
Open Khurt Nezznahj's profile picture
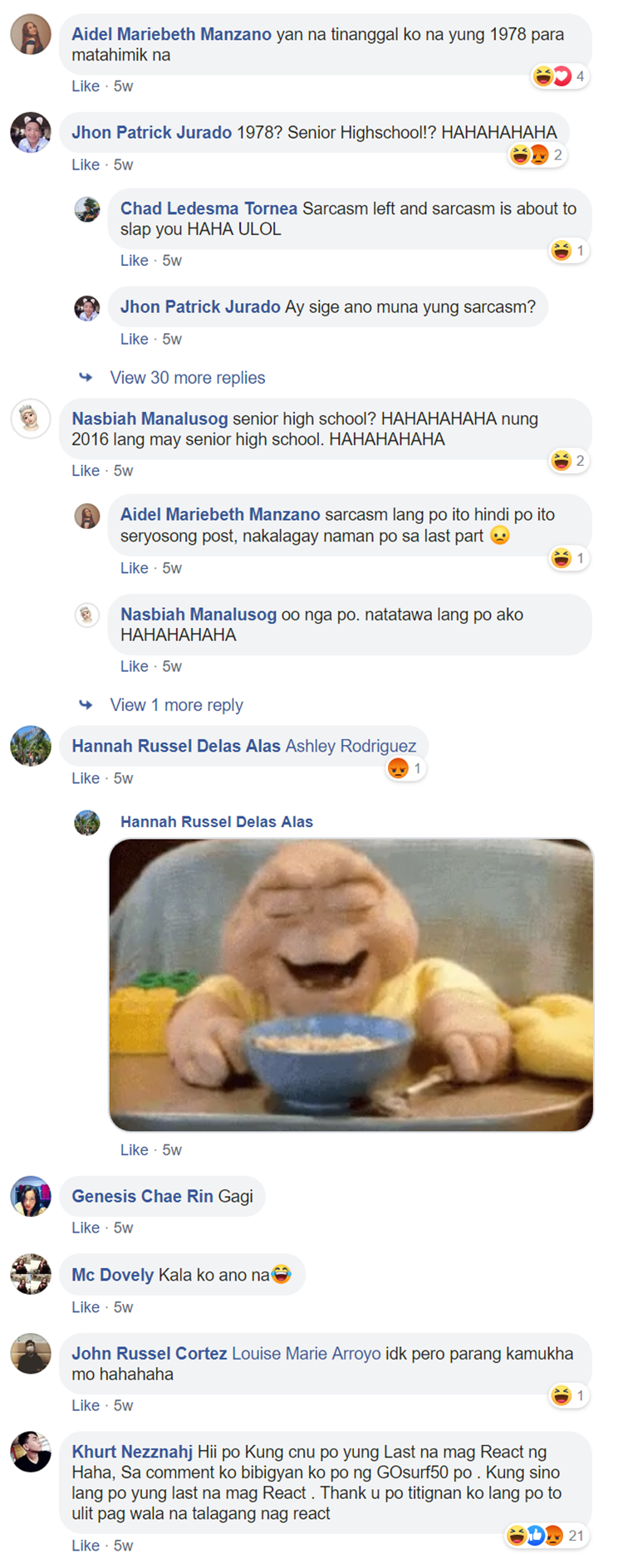(31, 1452)
